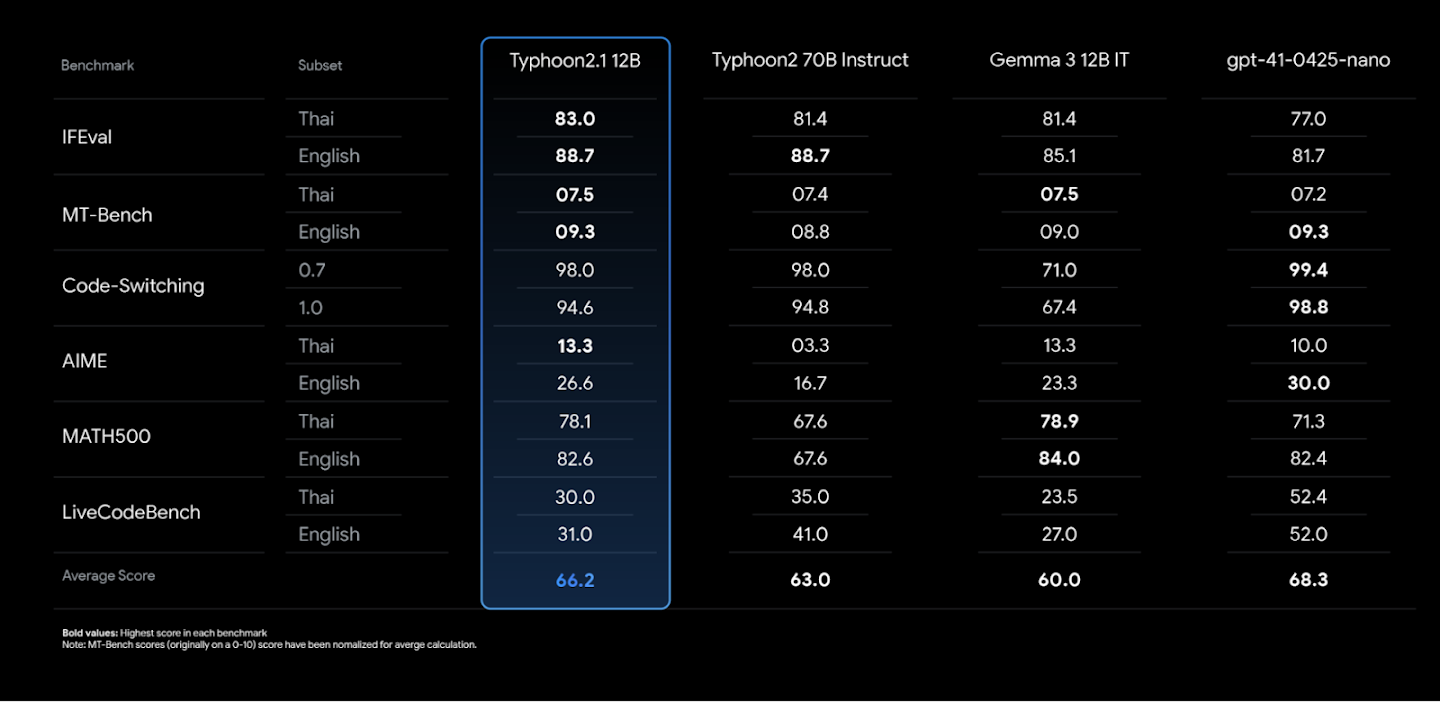This screenshot has height=702, width=1440.
Task: Click the Bold values footnote text
Action: tap(166, 633)
